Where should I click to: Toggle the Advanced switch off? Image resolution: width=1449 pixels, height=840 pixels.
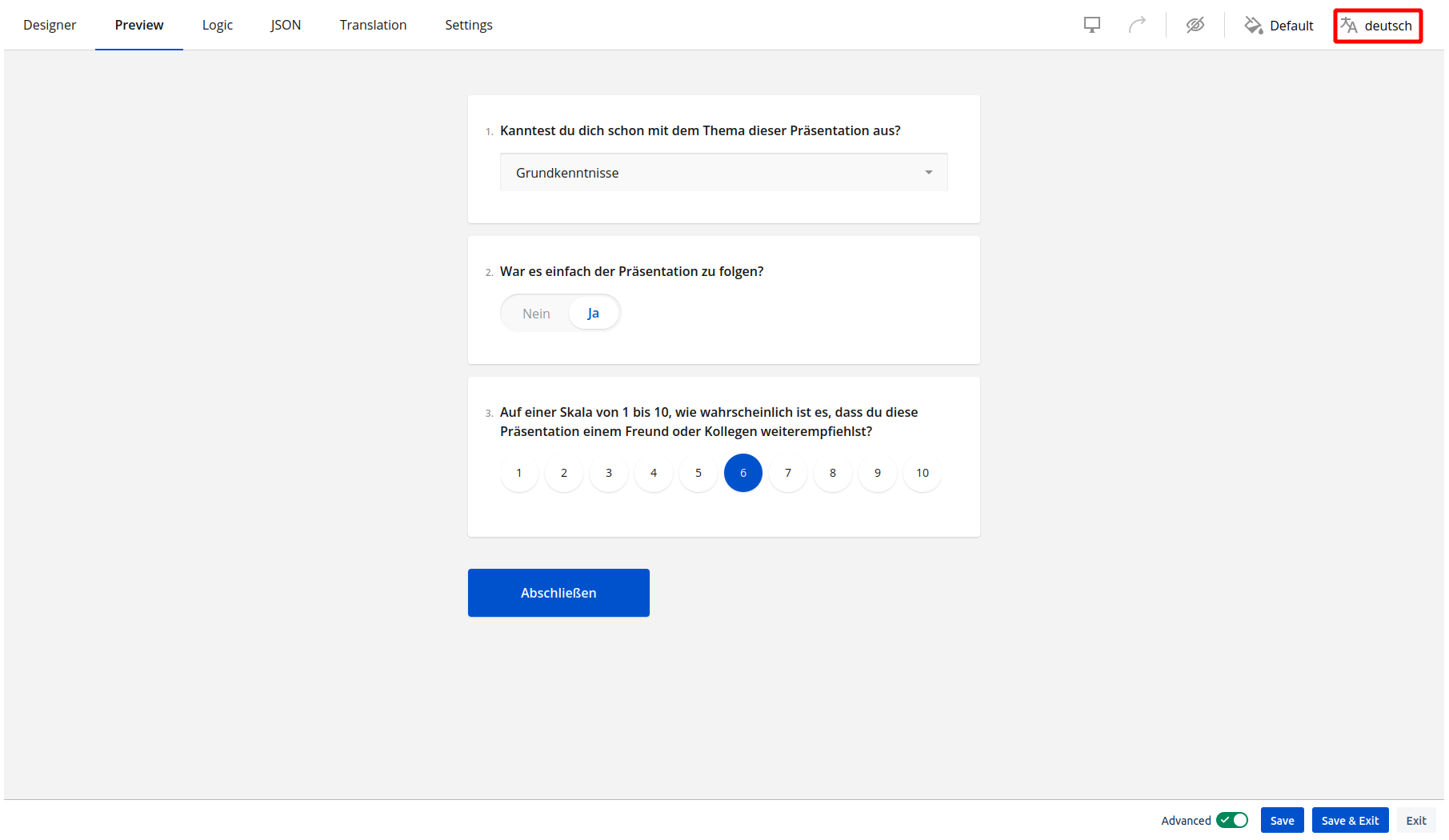coord(1231,820)
